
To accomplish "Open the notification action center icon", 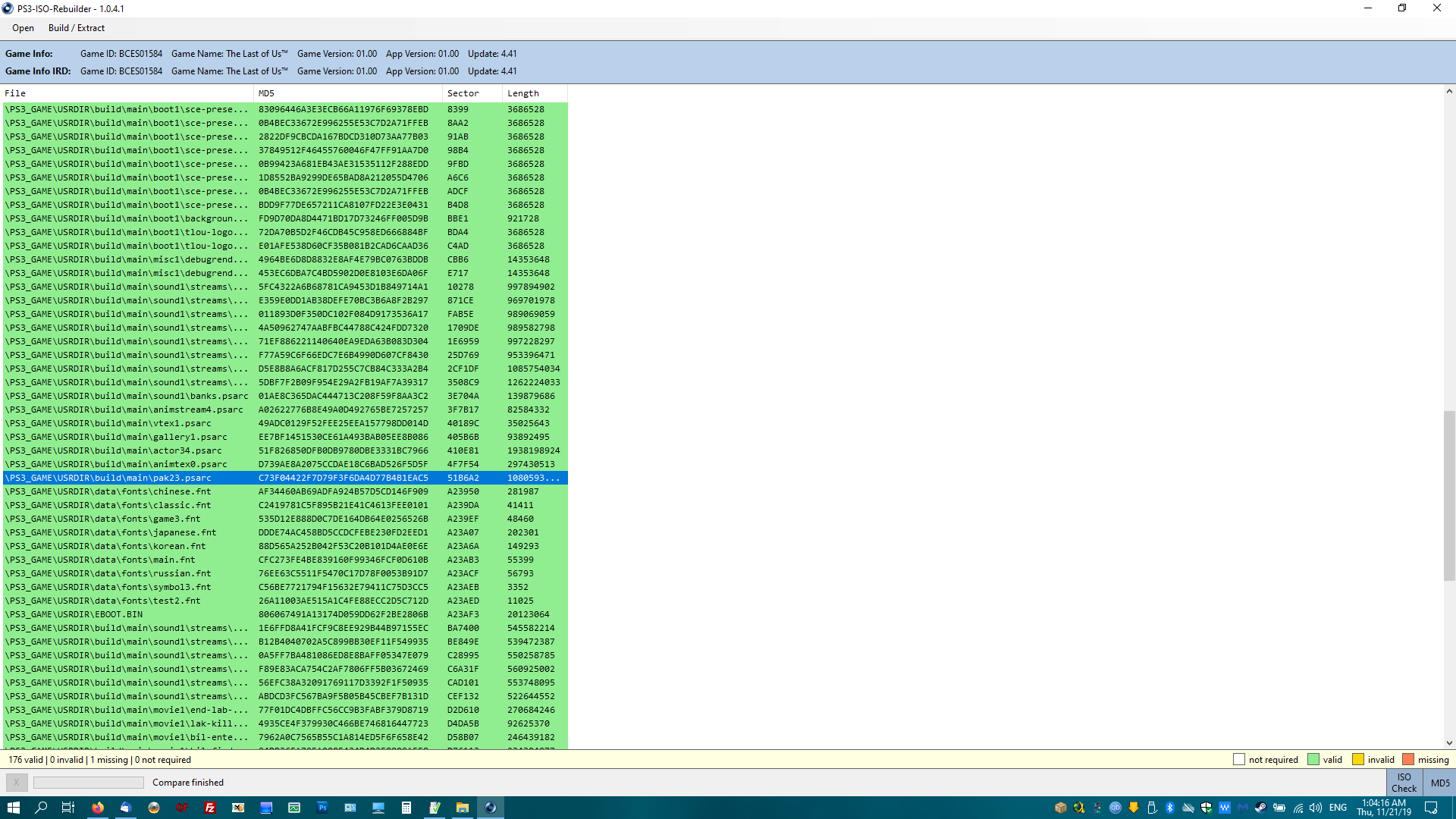I will pyautogui.click(x=1431, y=808).
